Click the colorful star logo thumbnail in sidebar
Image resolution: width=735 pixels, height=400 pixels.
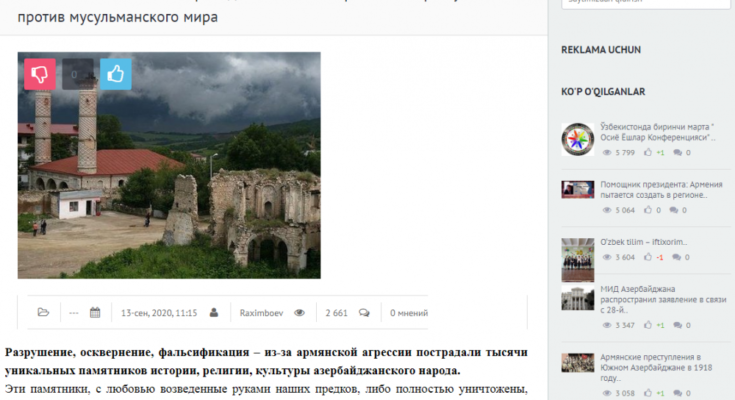(577, 139)
